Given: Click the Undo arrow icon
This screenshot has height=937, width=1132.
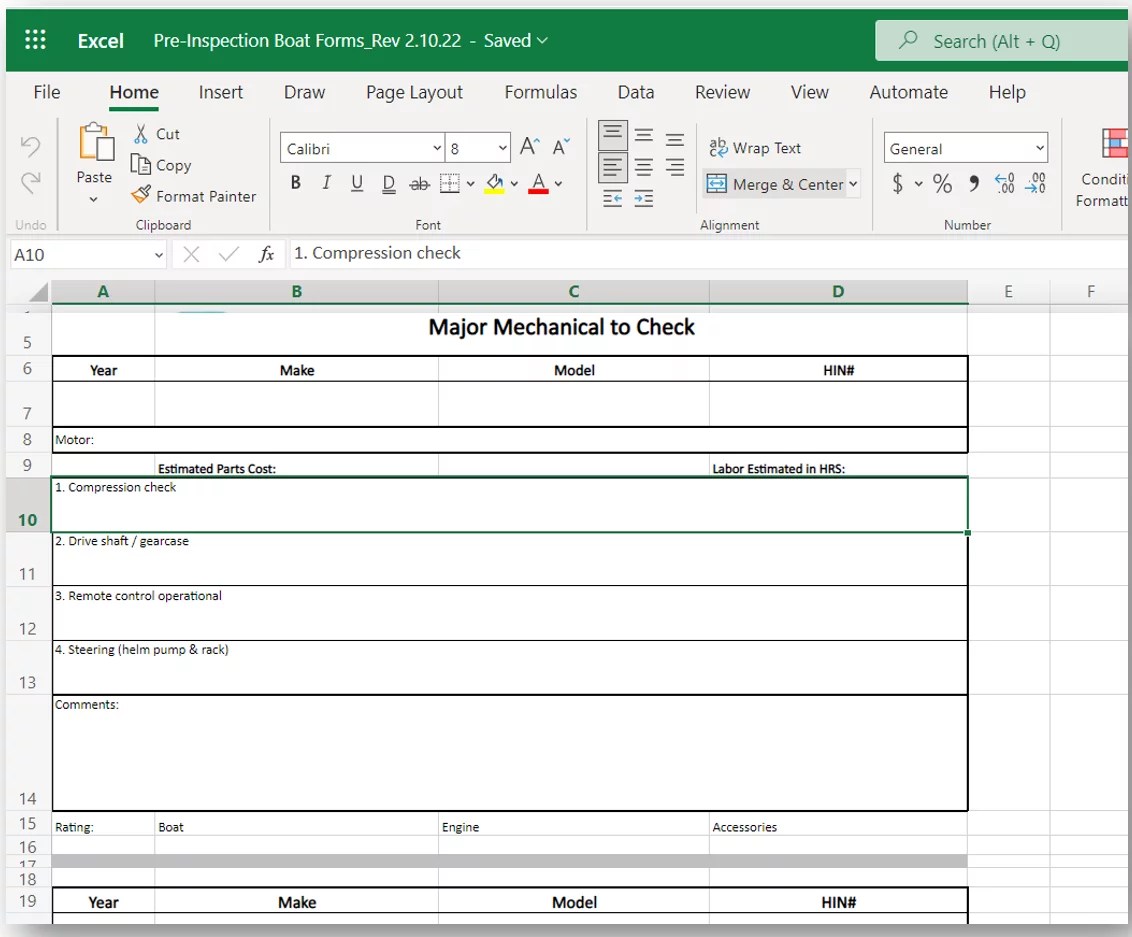Looking at the screenshot, I should coord(30,146).
